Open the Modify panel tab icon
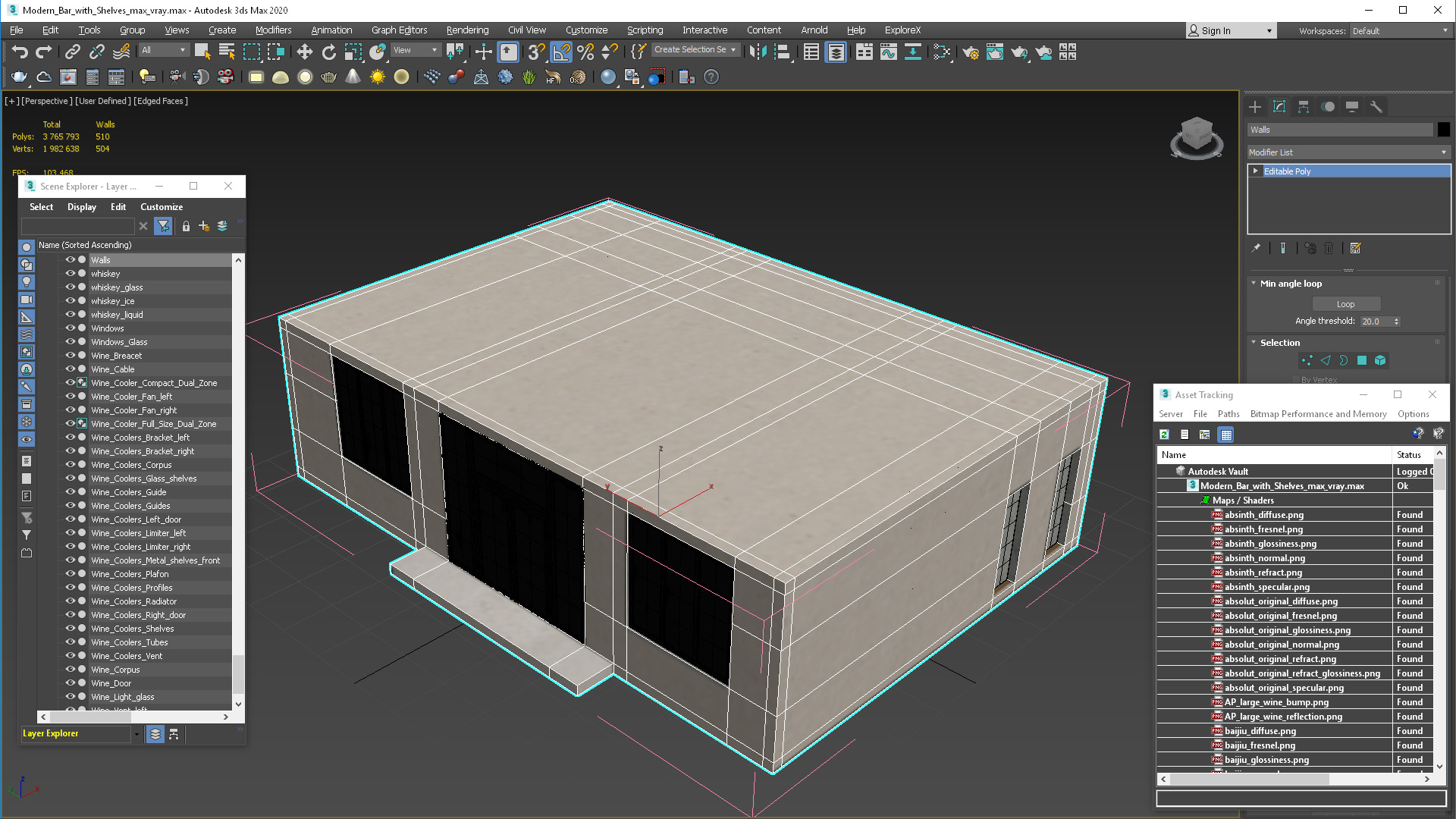The height and width of the screenshot is (819, 1456). [1279, 107]
